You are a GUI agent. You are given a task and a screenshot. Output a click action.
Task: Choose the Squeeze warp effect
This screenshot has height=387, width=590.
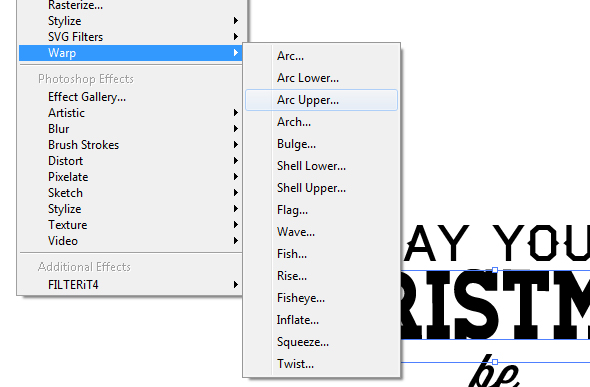321,342
